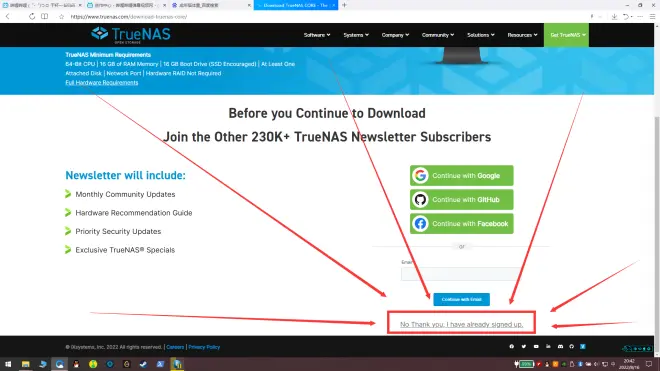Focus the Email input field
This screenshot has height=371, width=660.
[x=461, y=274]
